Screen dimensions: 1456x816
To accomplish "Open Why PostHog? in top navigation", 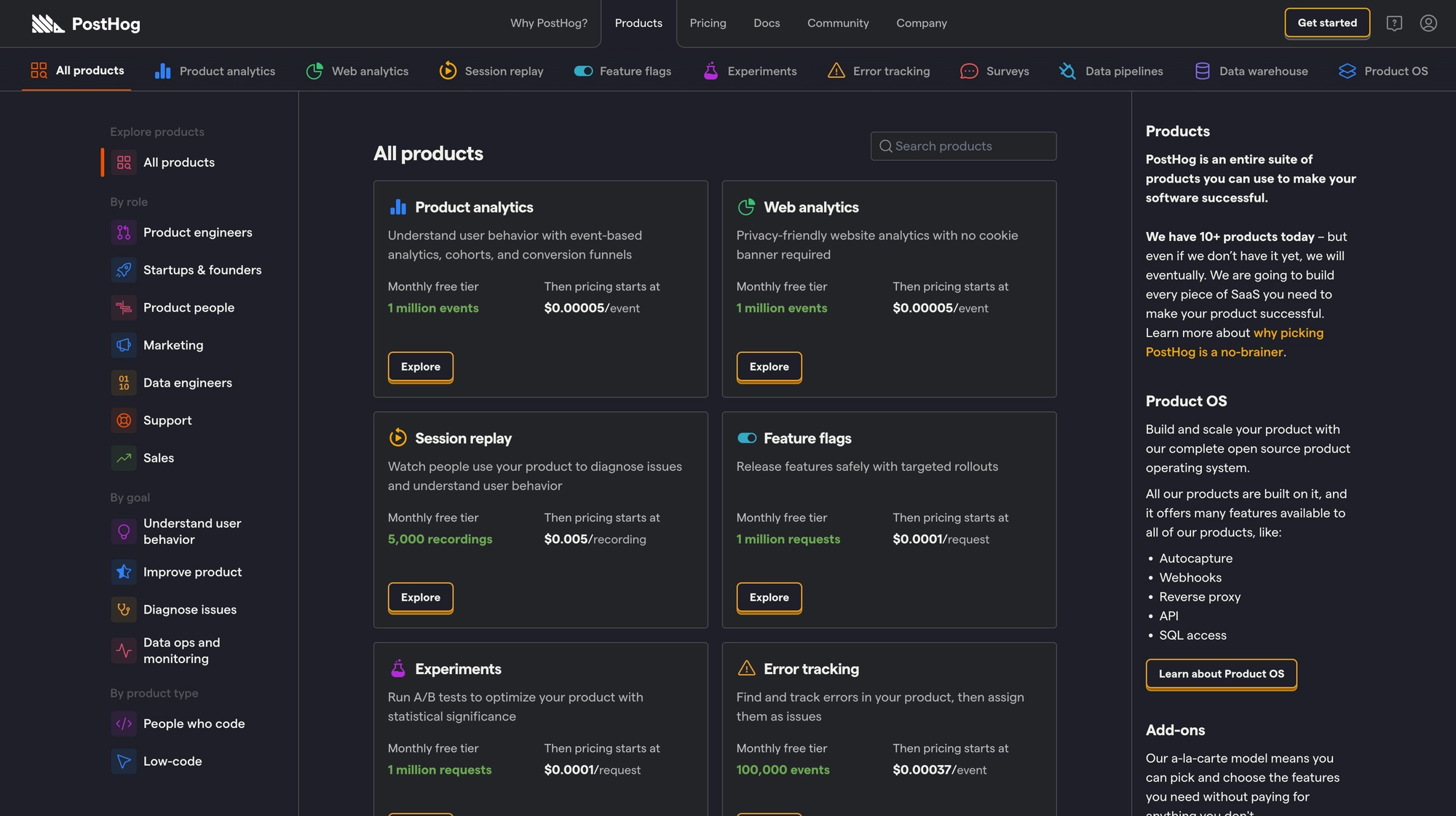I will [548, 23].
